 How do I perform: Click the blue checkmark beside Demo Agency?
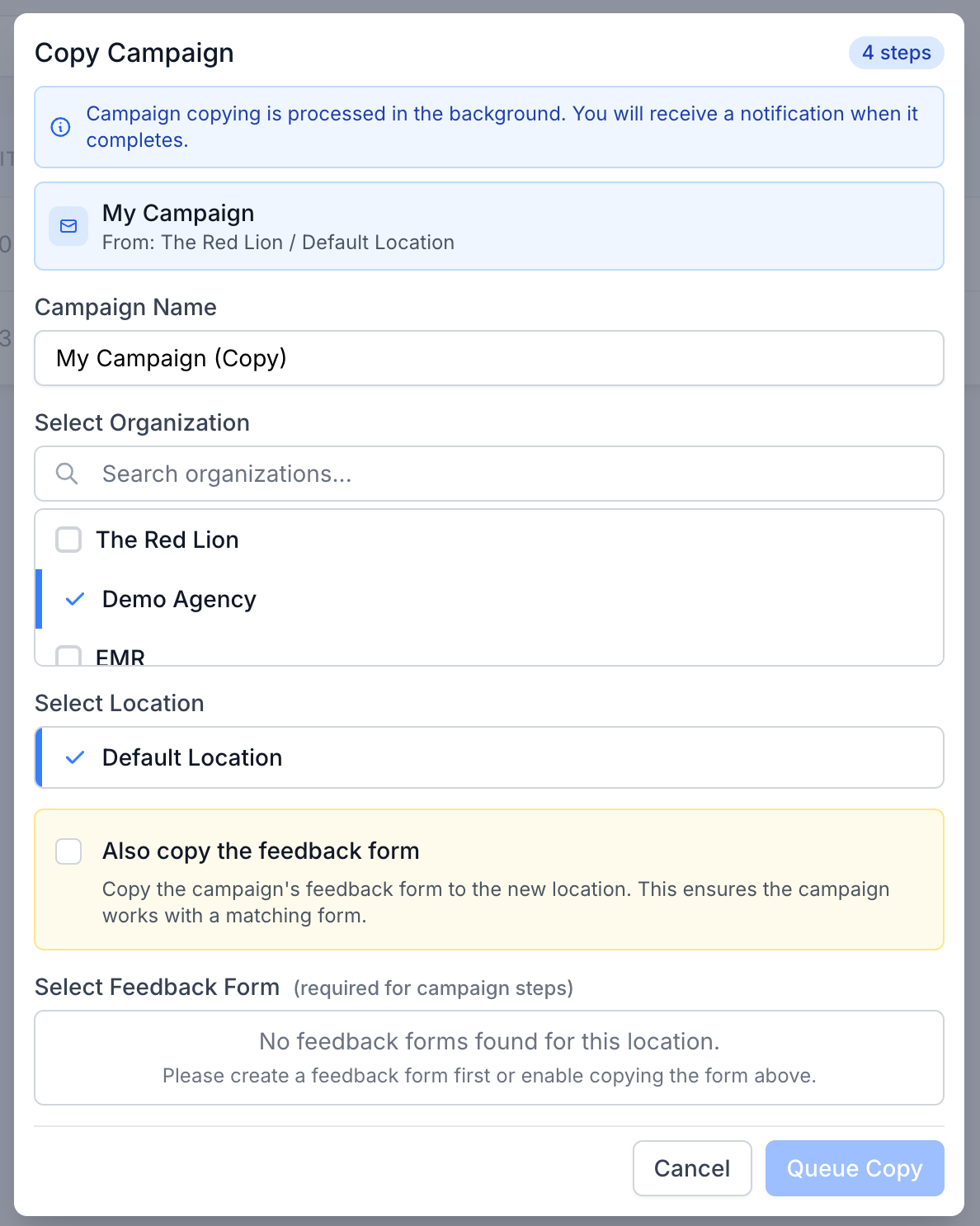coord(75,599)
